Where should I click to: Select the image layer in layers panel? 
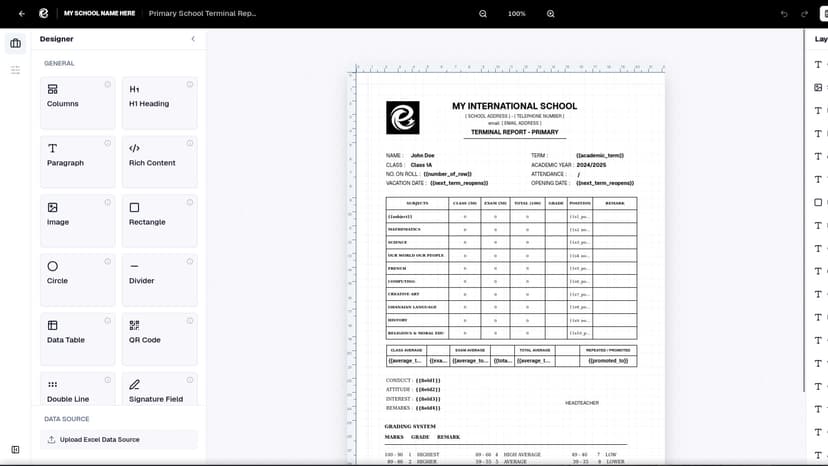pos(818,88)
